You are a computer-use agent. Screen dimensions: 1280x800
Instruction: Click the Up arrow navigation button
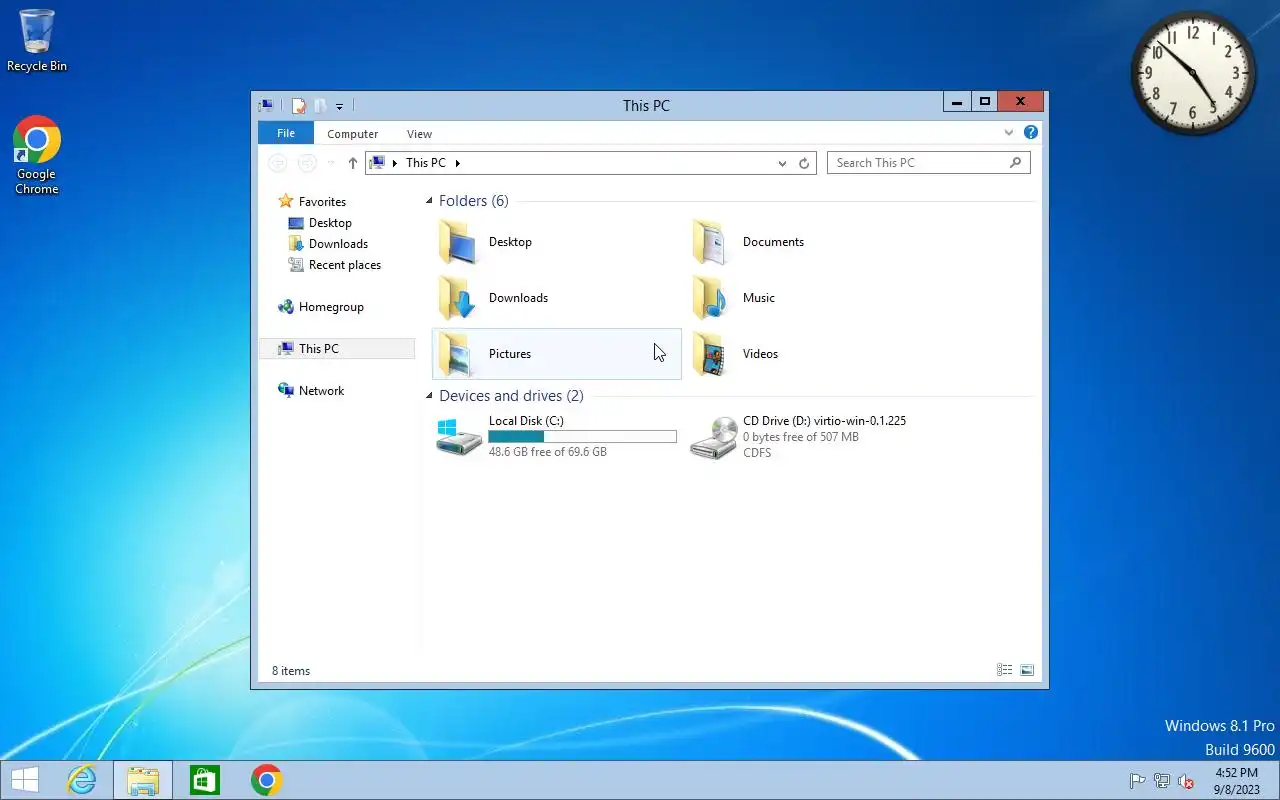tap(353, 163)
